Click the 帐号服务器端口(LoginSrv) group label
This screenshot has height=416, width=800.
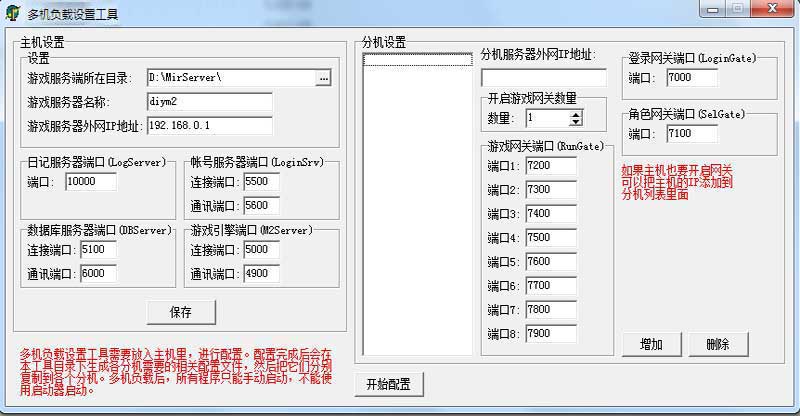coord(257,162)
